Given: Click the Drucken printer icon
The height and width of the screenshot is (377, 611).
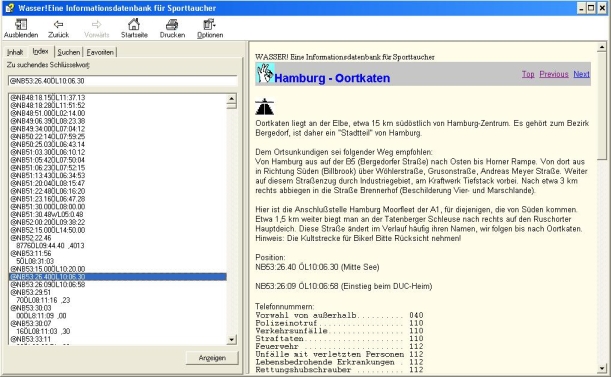Looking at the screenshot, I should tap(172, 25).
